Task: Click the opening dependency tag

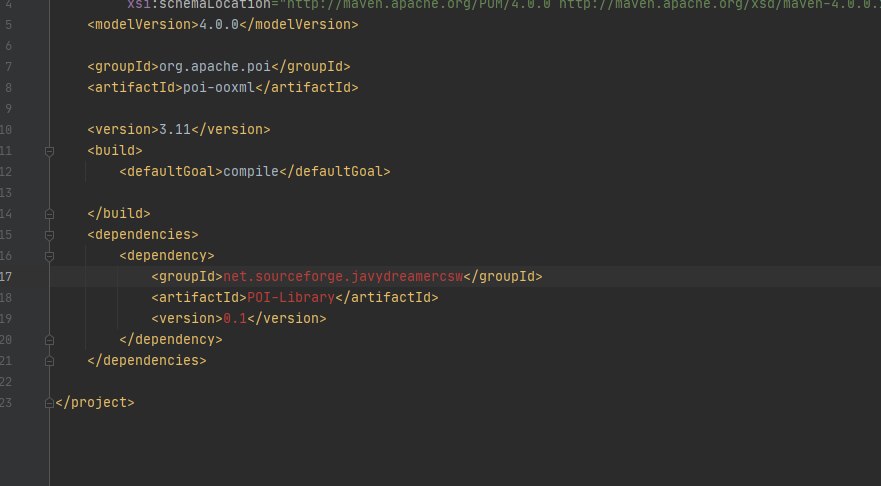Action: tap(167, 256)
